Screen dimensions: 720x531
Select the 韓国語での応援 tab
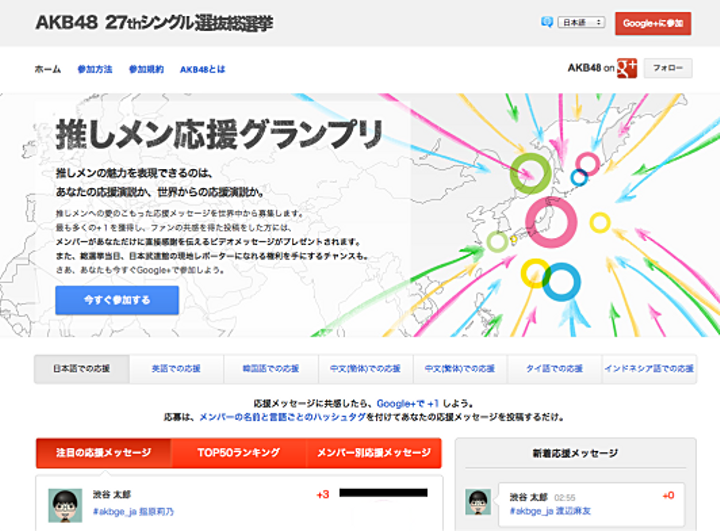pos(271,368)
